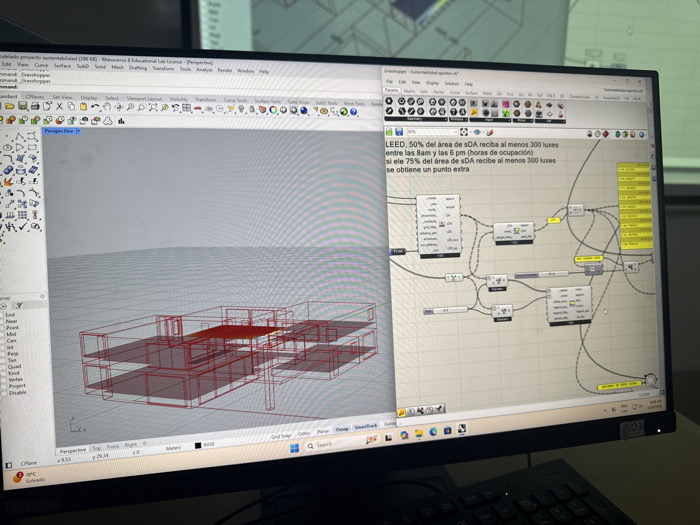This screenshot has width=700, height=525.
Task: Open the Perspective viewport title dropdown arrow
Action: click(79, 131)
